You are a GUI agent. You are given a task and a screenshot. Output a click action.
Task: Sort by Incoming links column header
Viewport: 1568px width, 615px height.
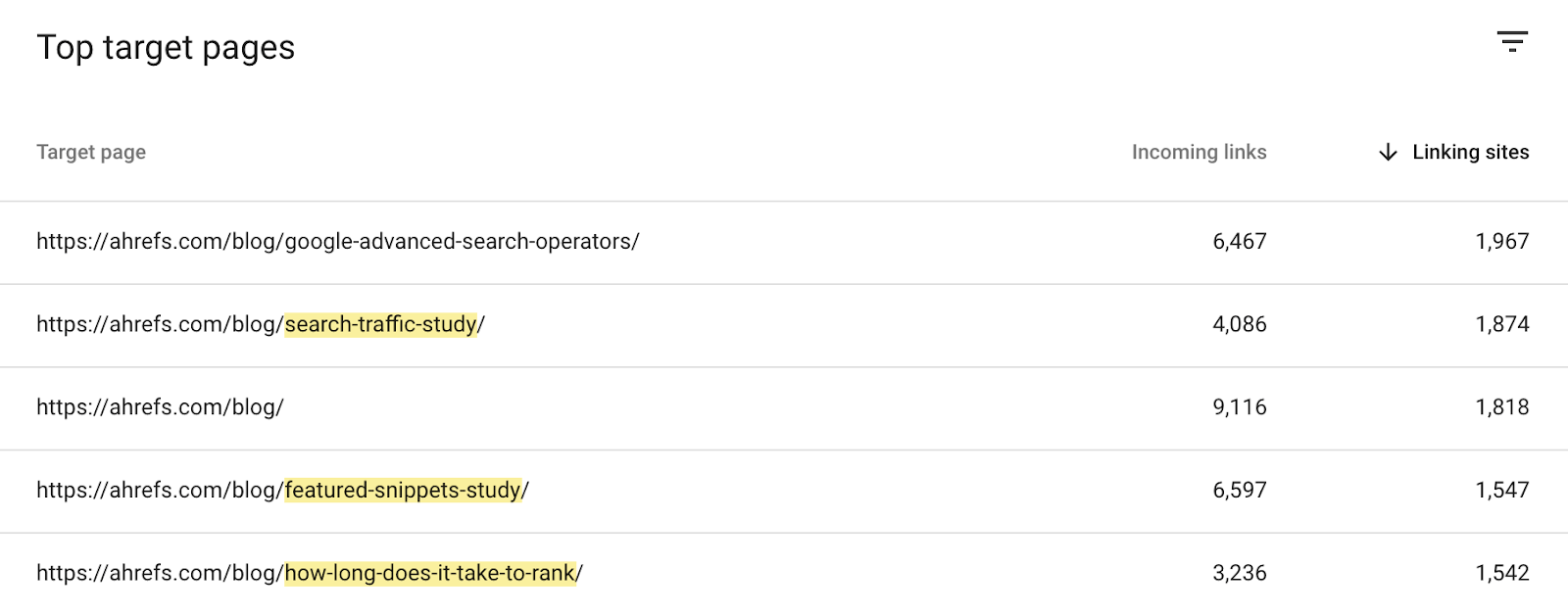pos(1199,152)
